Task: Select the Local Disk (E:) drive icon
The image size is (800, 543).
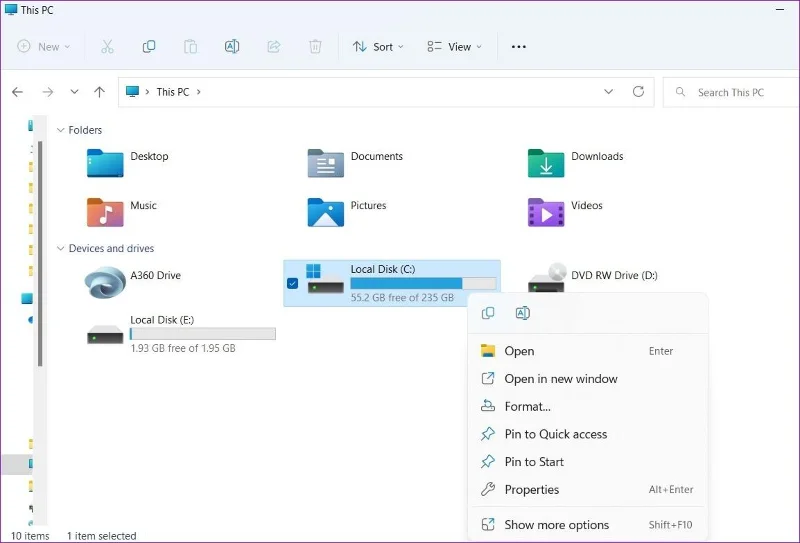Action: [x=105, y=335]
